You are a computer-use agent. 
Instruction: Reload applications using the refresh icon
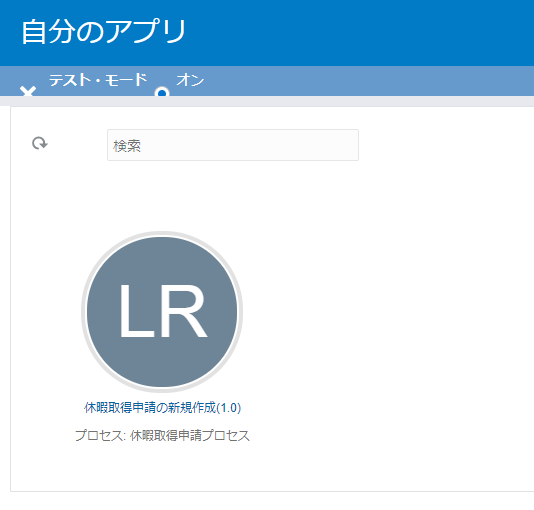point(40,143)
